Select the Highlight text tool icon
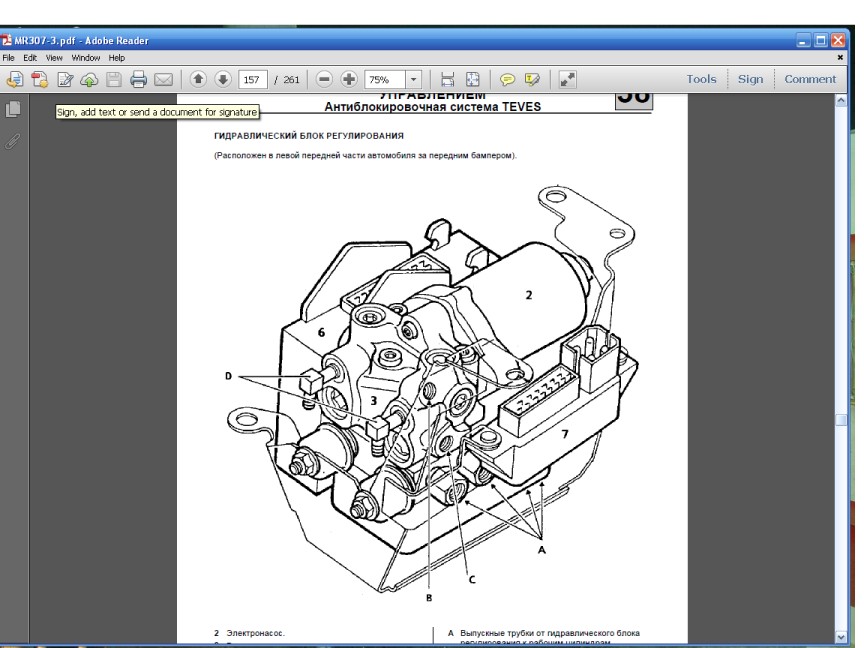The image size is (864, 648). coord(532,80)
